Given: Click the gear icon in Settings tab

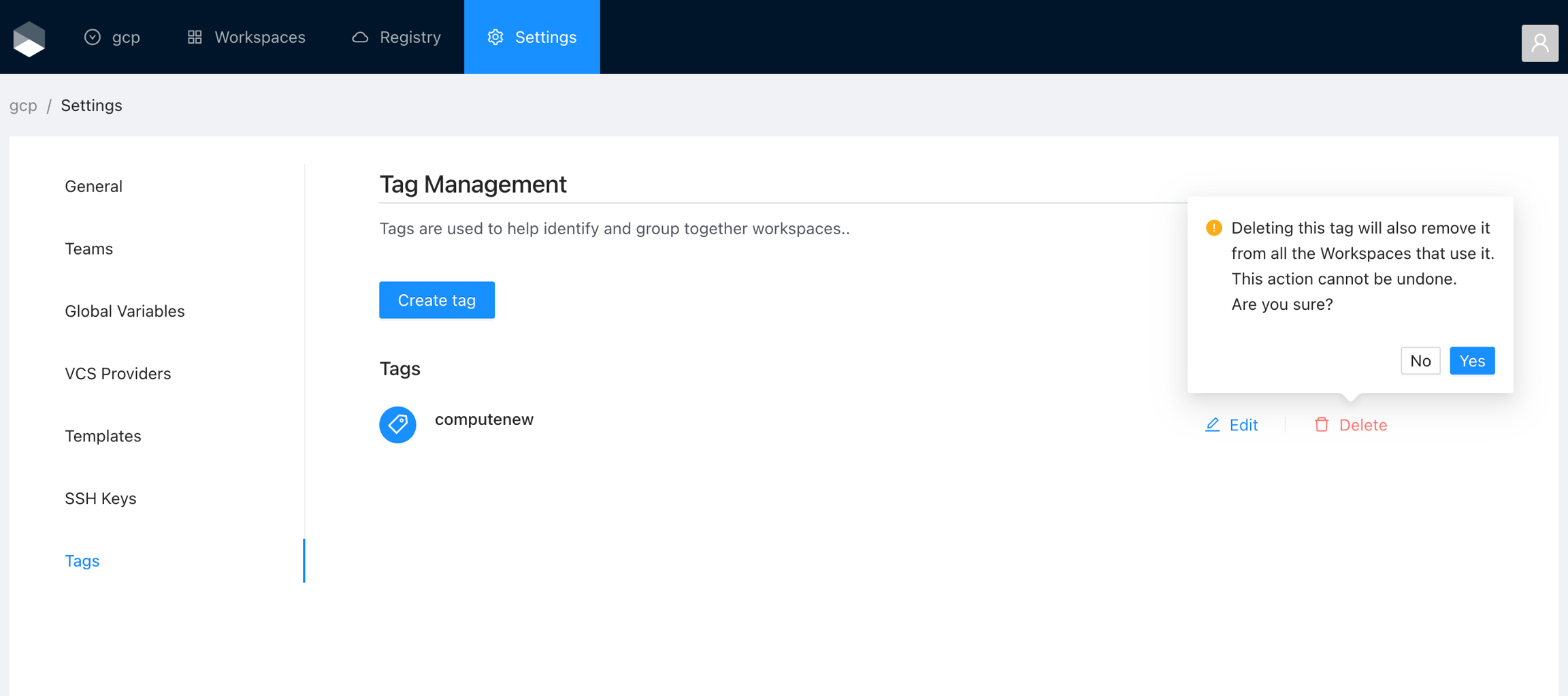Looking at the screenshot, I should coord(495,37).
